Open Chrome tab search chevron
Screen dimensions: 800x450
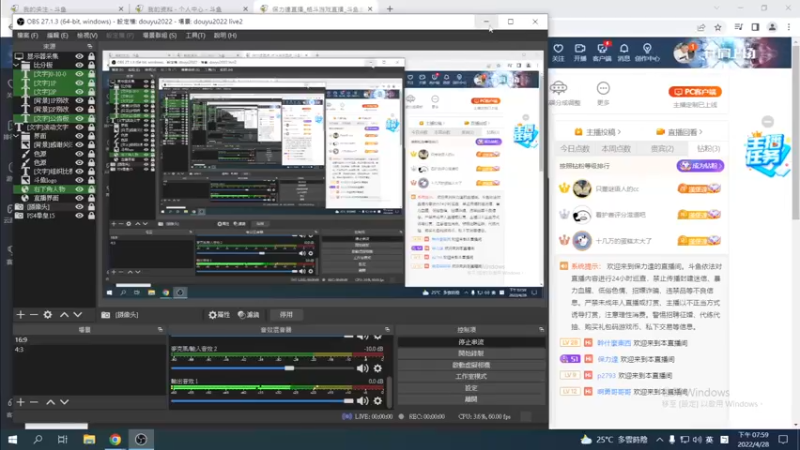(x=716, y=8)
